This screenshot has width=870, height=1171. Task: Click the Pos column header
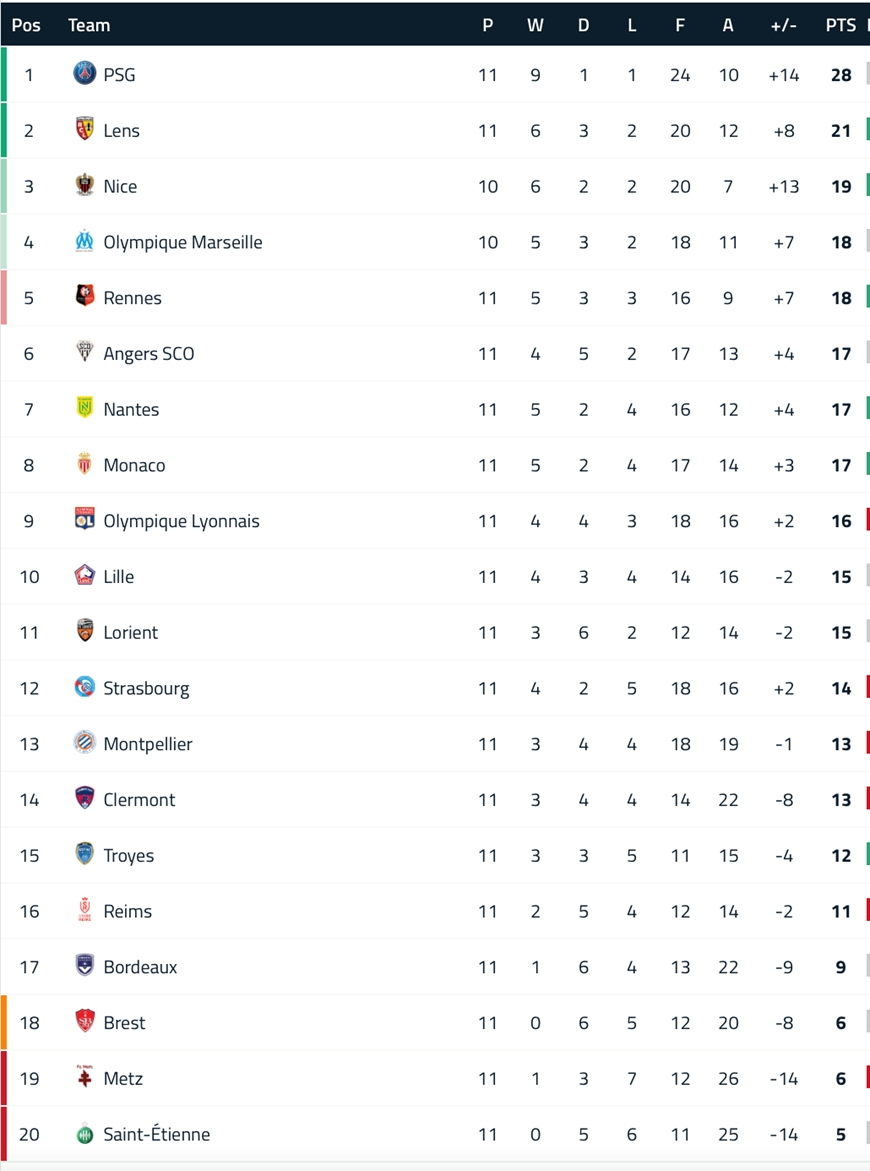coord(26,25)
